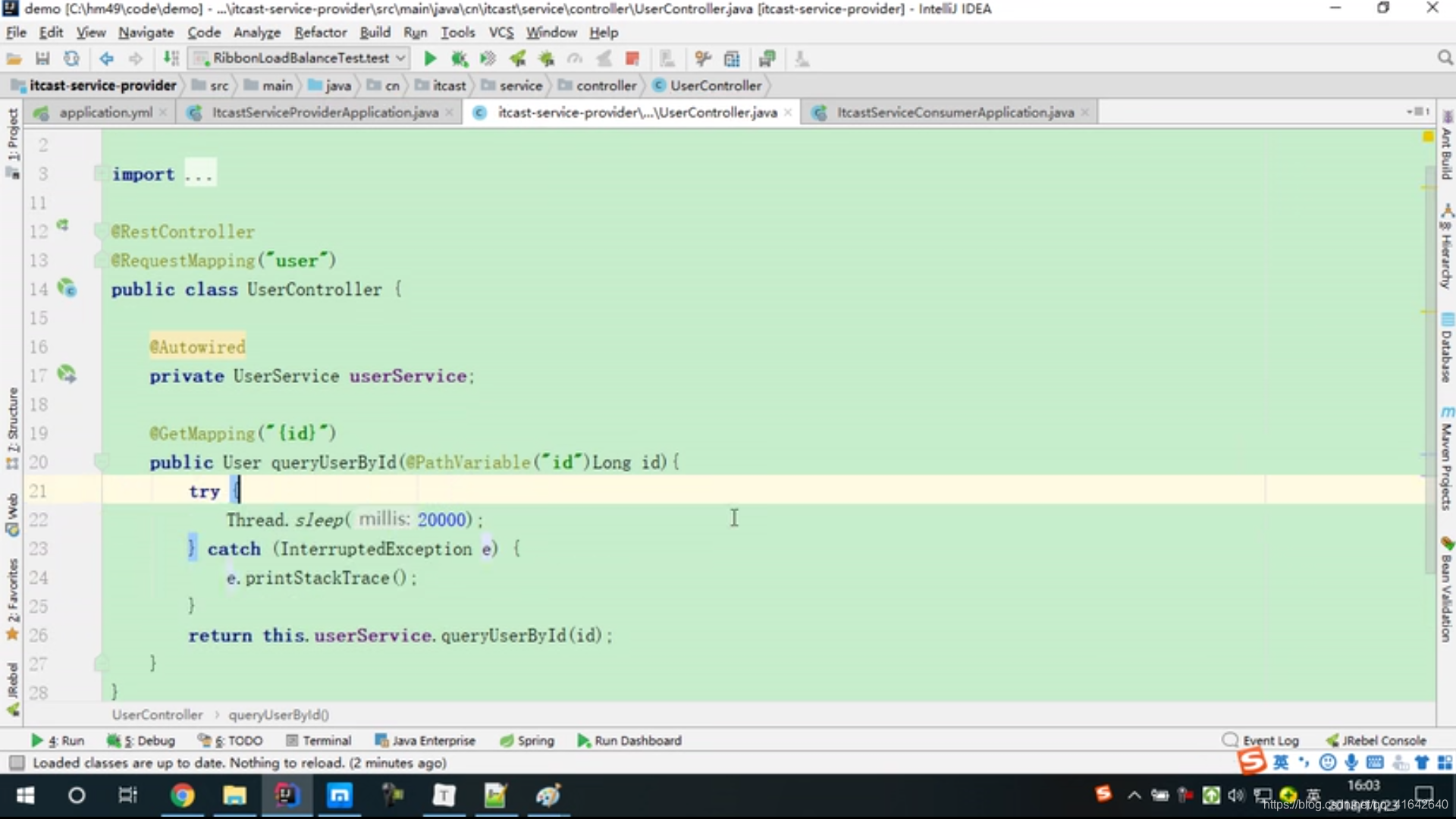Screen dimensions: 1456x819
Task: Open the Windows Start menu
Action: [x=25, y=795]
